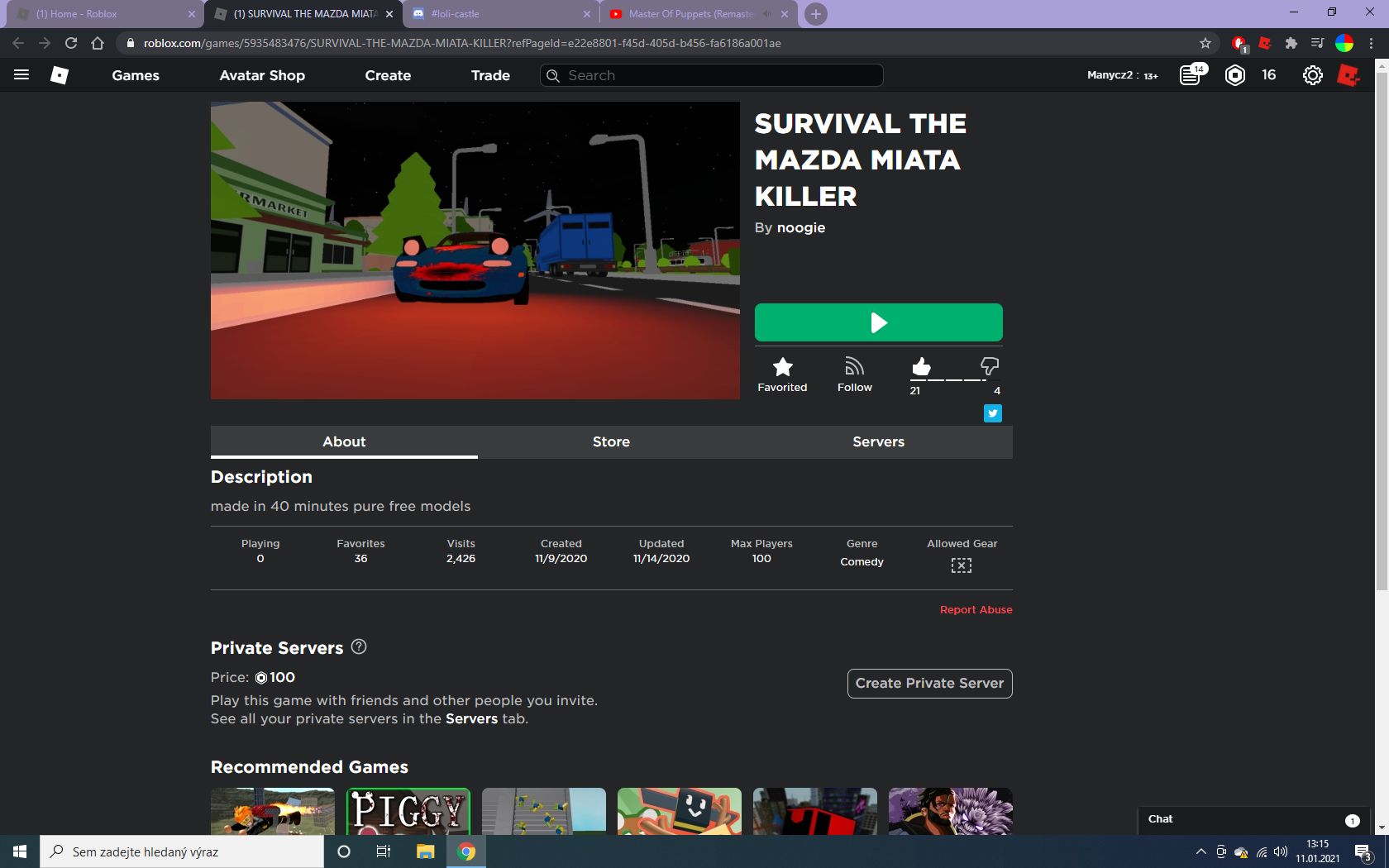Unfavorite the game using the star

tap(782, 367)
